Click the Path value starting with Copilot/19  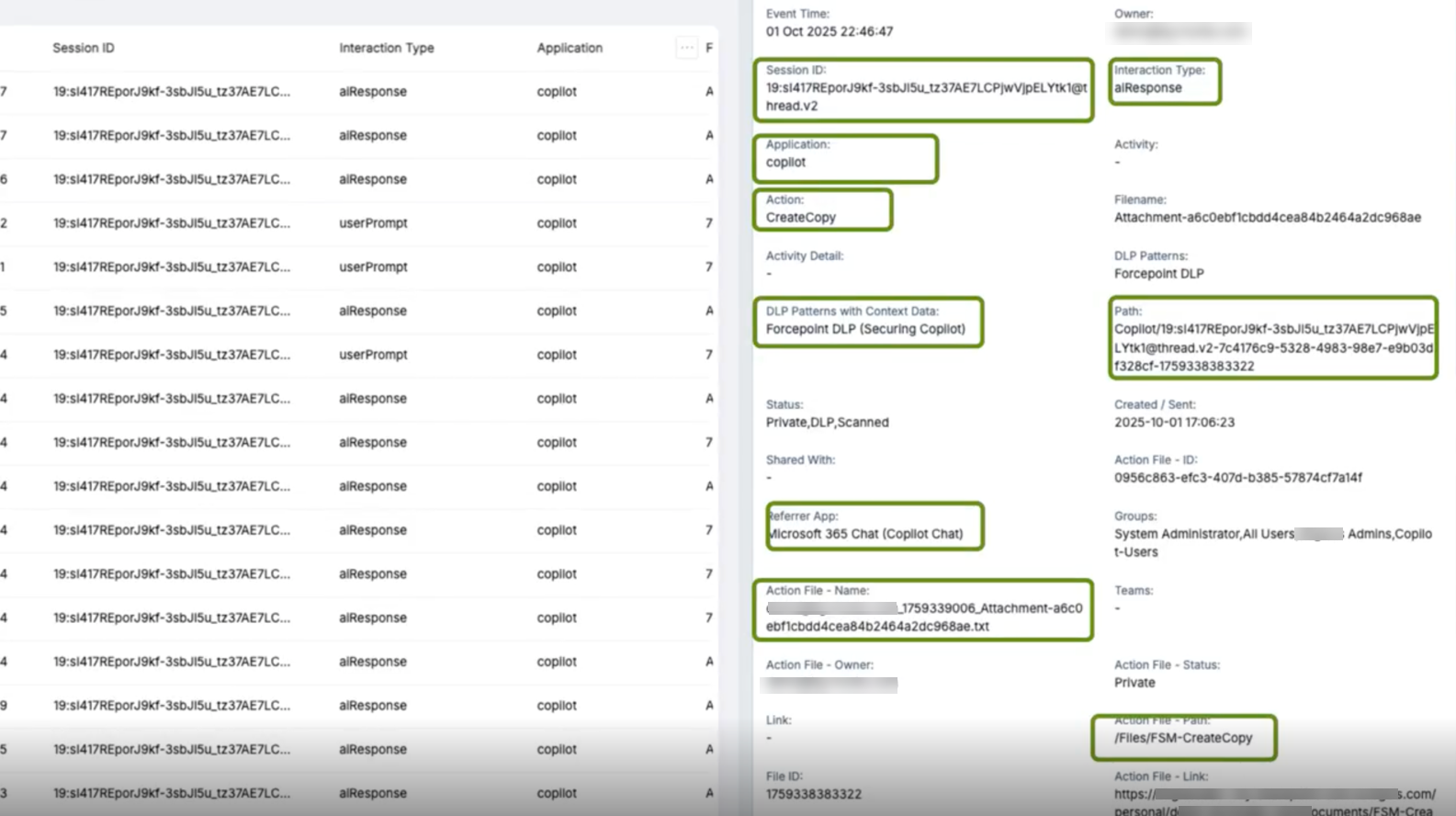[x=1273, y=347]
